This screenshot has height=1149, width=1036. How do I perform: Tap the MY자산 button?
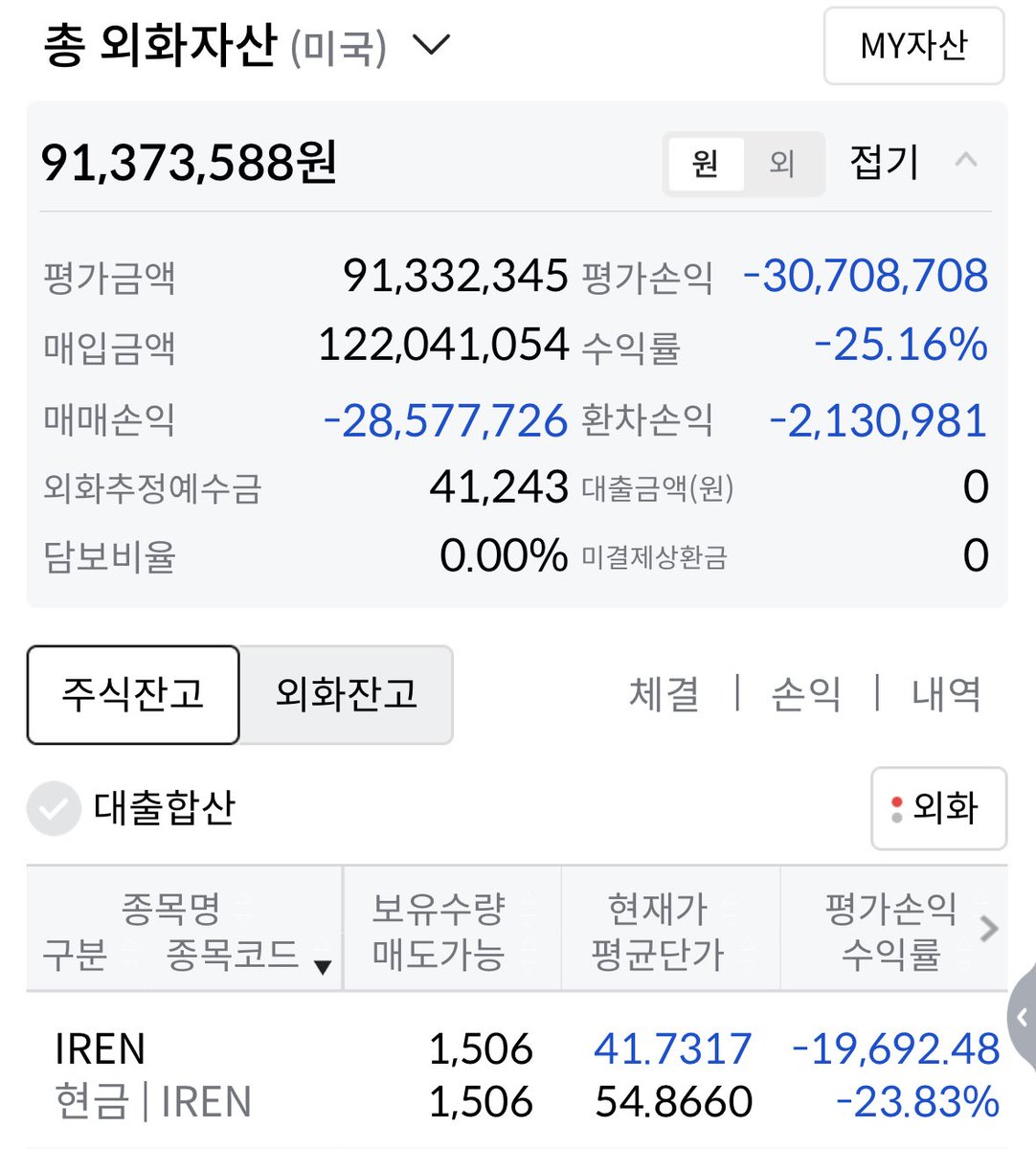tap(913, 46)
